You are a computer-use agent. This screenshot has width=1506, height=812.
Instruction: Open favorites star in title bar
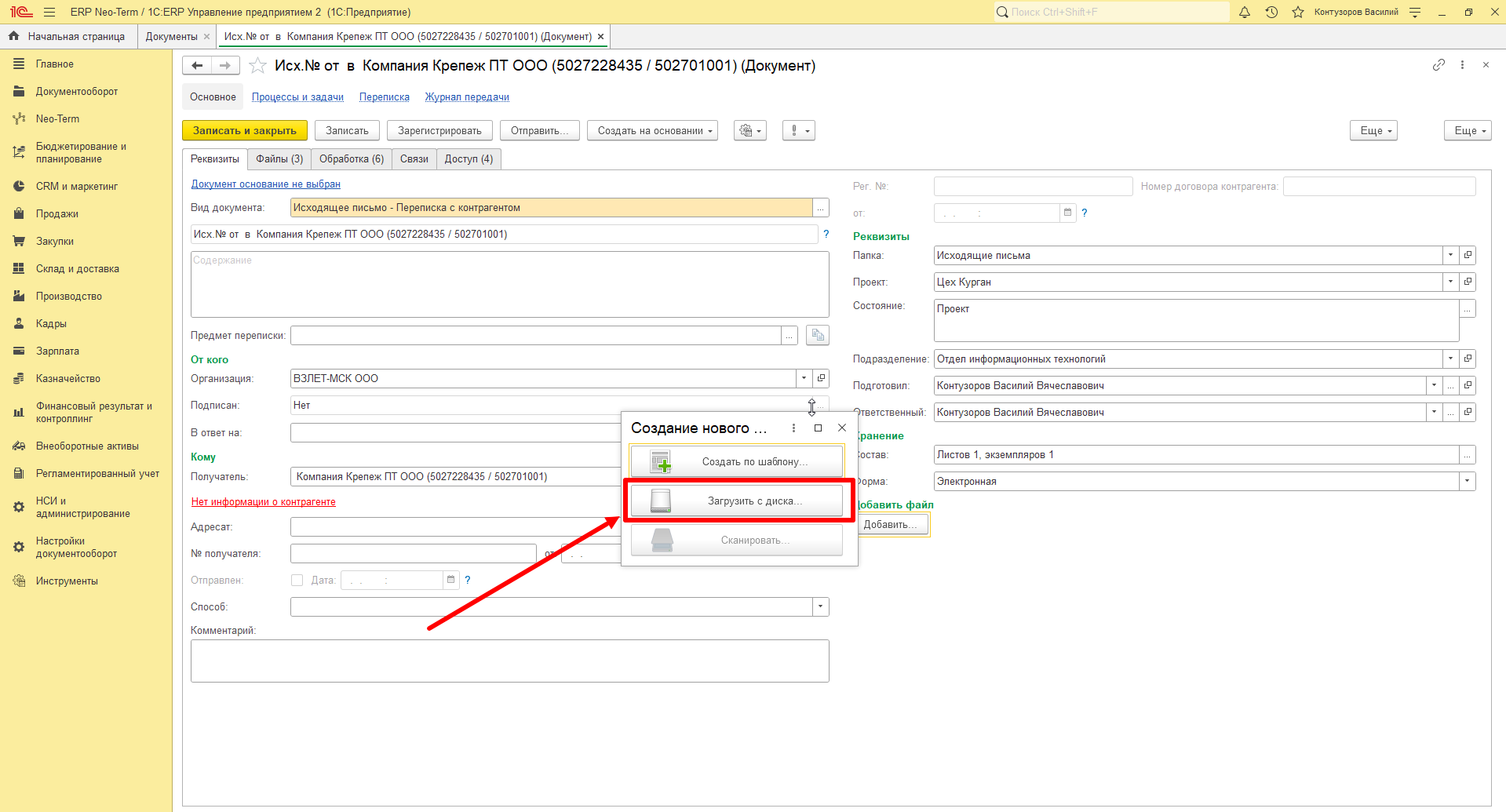coord(1298,12)
